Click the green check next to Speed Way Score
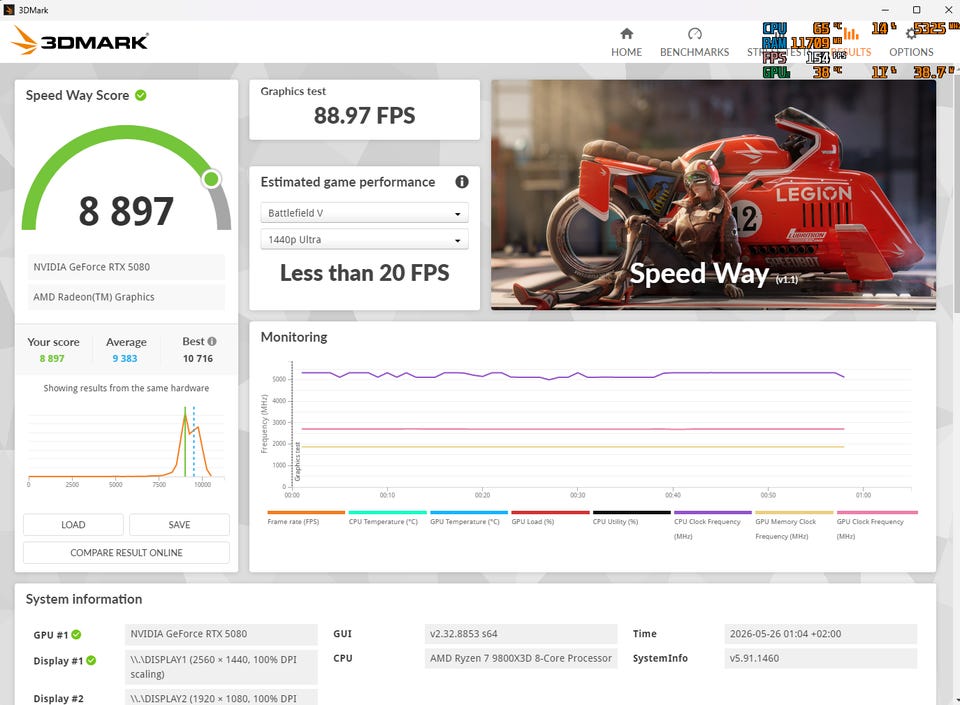960x705 pixels. coord(141,95)
